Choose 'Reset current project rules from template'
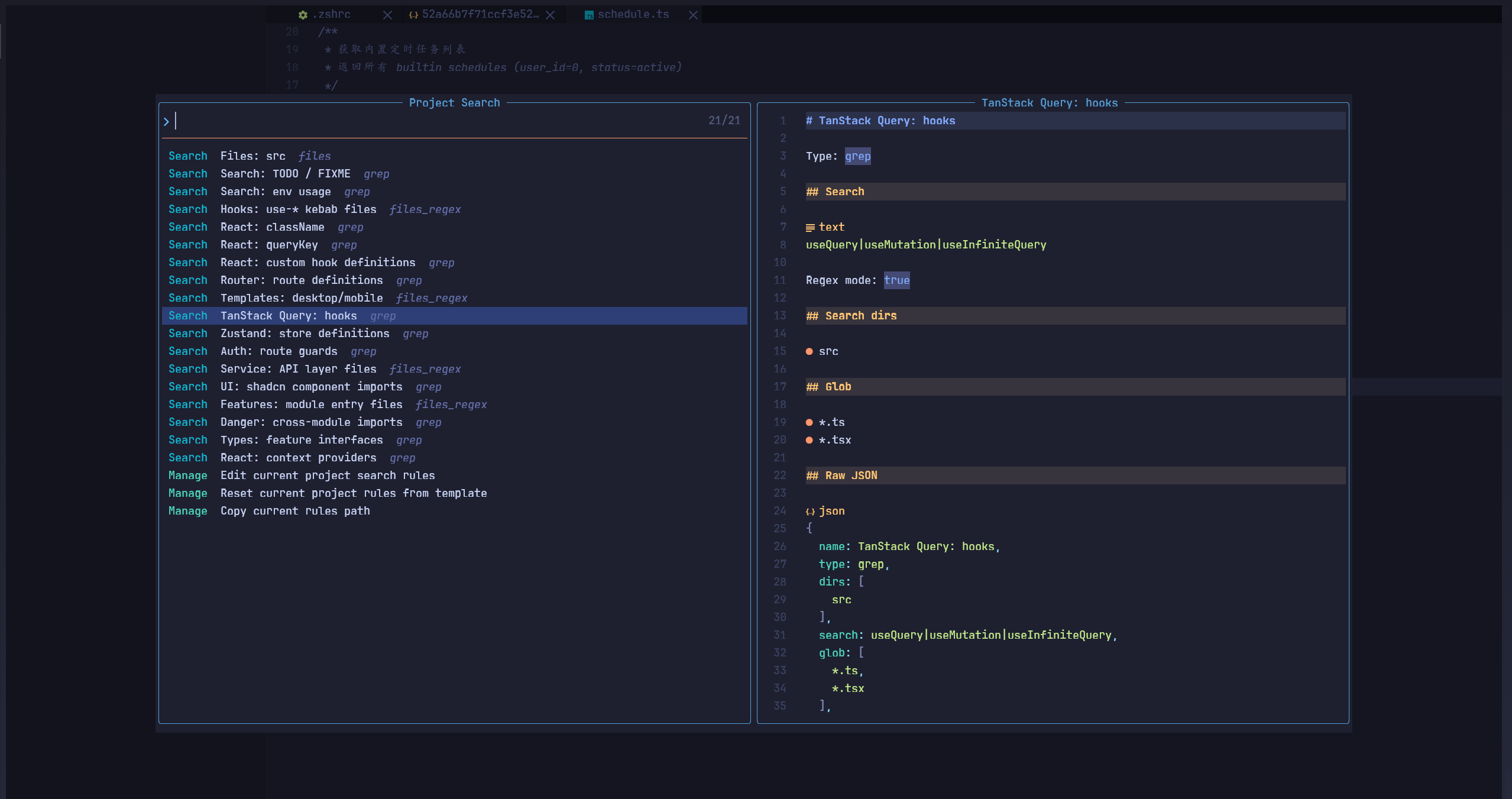The image size is (1512, 799). [454, 493]
